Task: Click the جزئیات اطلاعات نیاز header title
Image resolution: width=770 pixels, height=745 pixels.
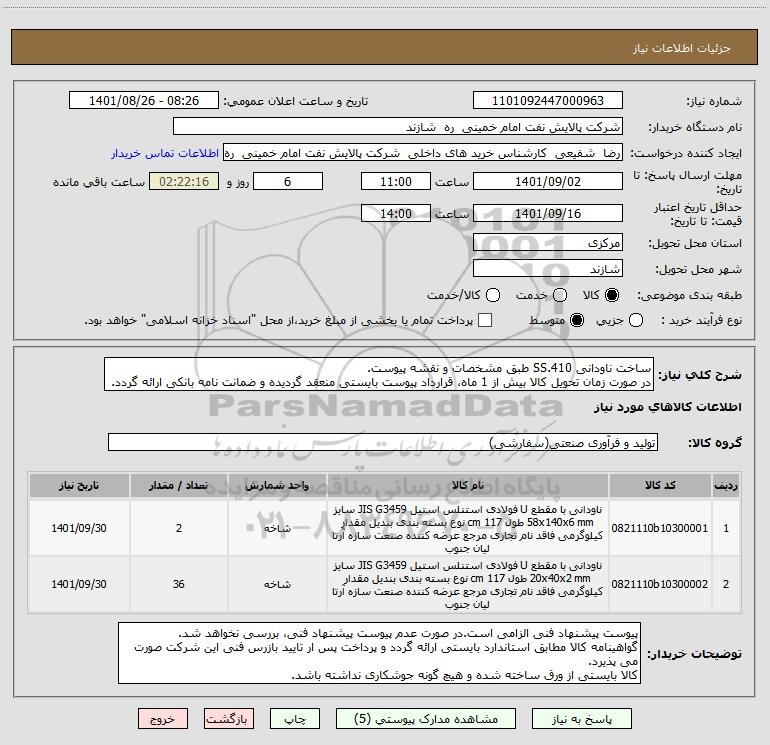Action: pyautogui.click(x=681, y=48)
